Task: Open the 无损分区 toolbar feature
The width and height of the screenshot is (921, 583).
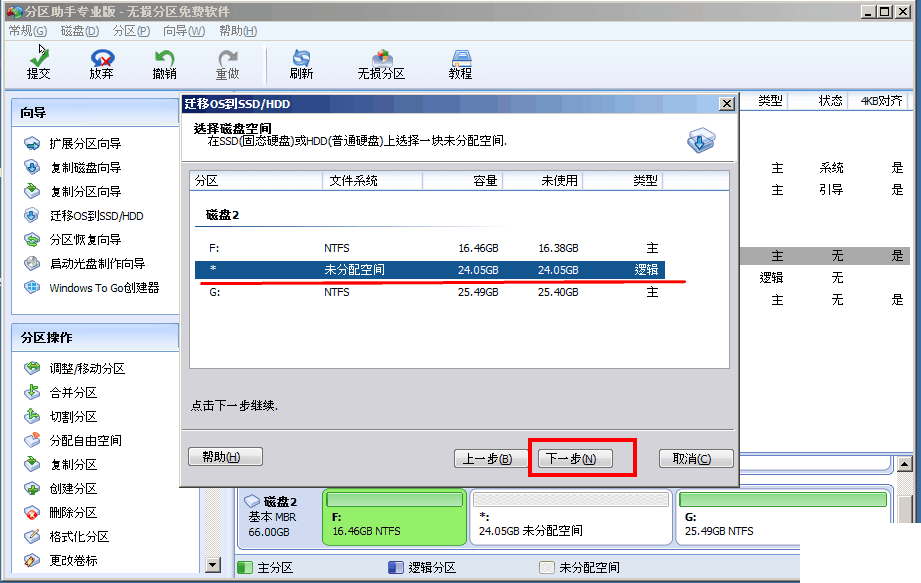Action: (x=381, y=62)
